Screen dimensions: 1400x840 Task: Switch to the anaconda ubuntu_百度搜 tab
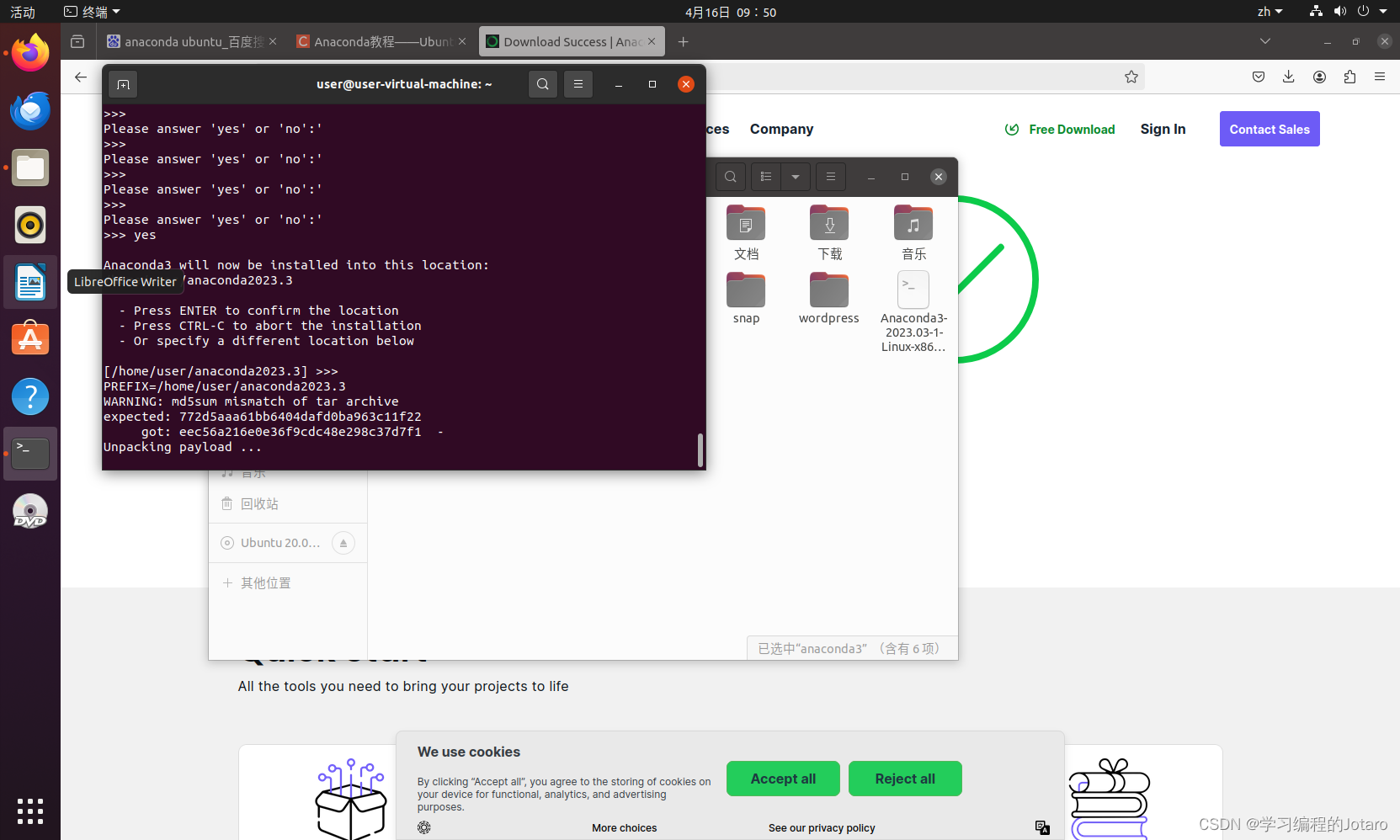(x=189, y=40)
